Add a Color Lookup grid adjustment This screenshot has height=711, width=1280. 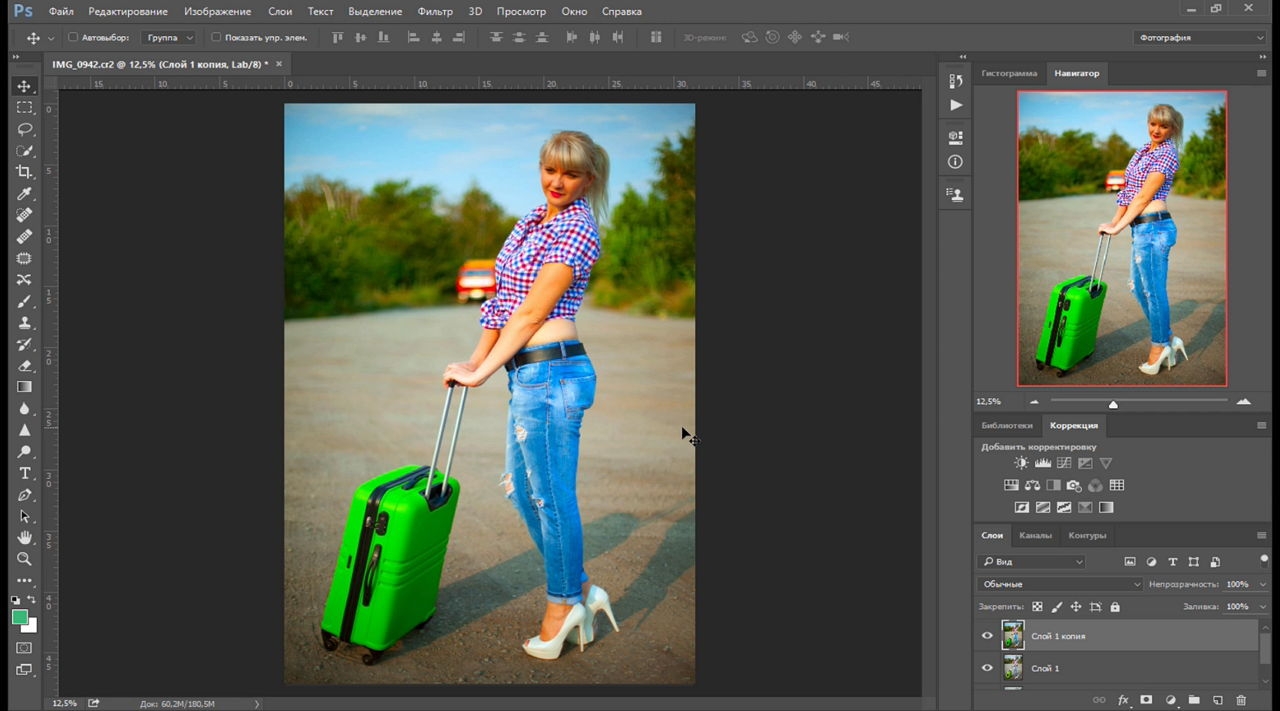(x=1117, y=485)
